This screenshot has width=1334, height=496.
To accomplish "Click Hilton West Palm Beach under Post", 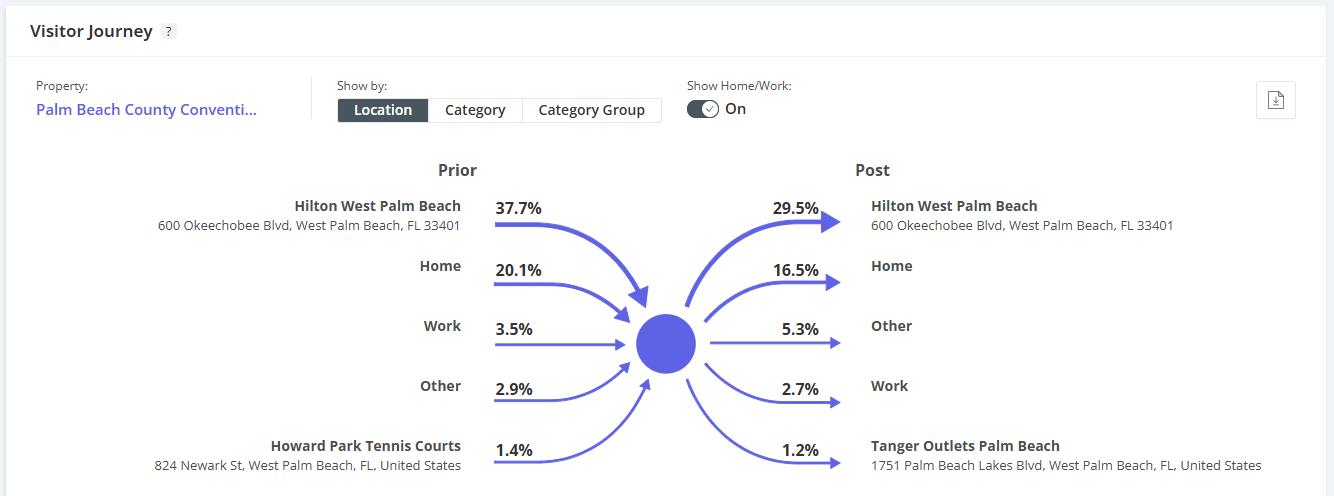I will point(954,206).
